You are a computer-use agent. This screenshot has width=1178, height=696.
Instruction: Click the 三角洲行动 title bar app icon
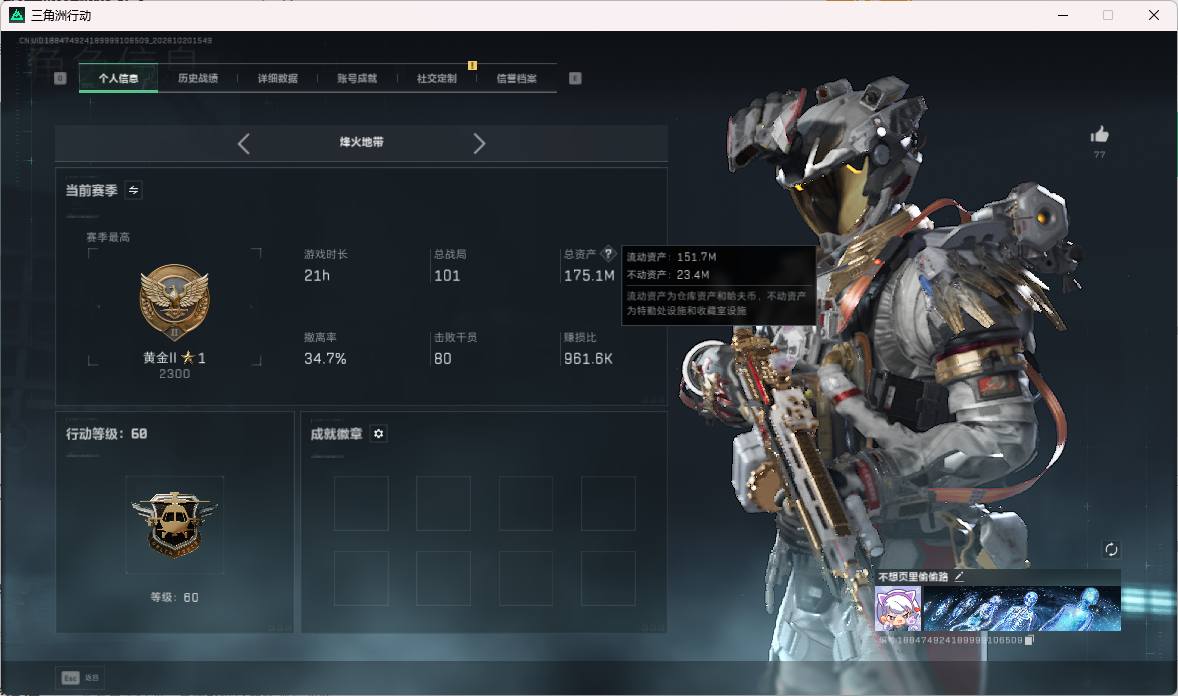pyautogui.click(x=17, y=15)
